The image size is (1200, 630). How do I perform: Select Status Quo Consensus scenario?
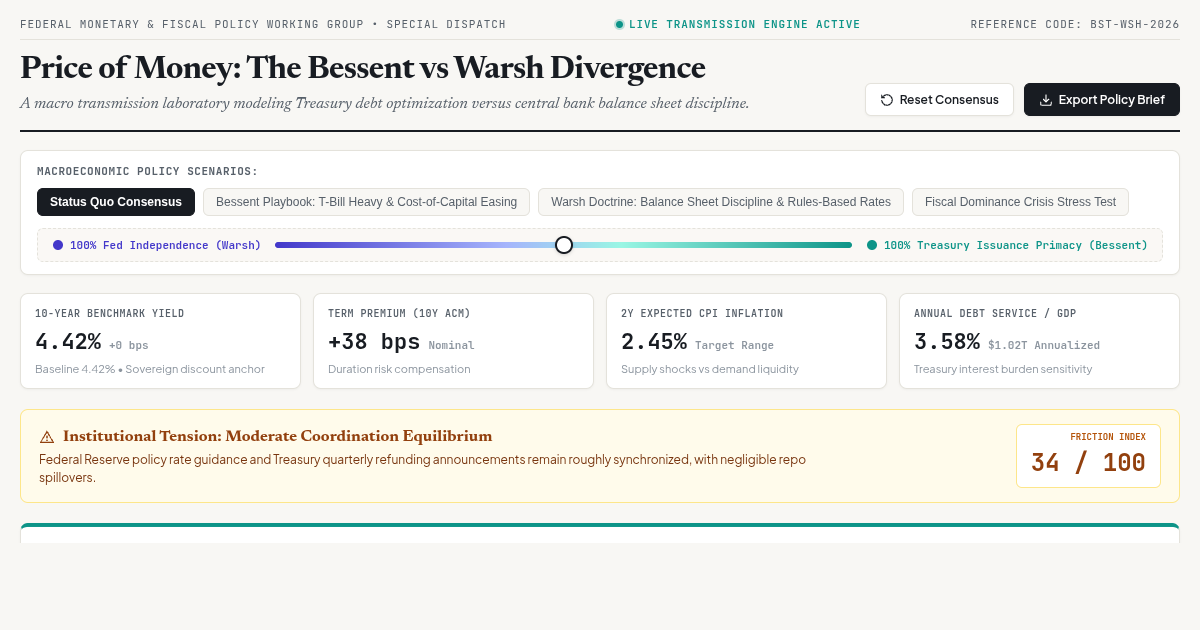(x=116, y=202)
